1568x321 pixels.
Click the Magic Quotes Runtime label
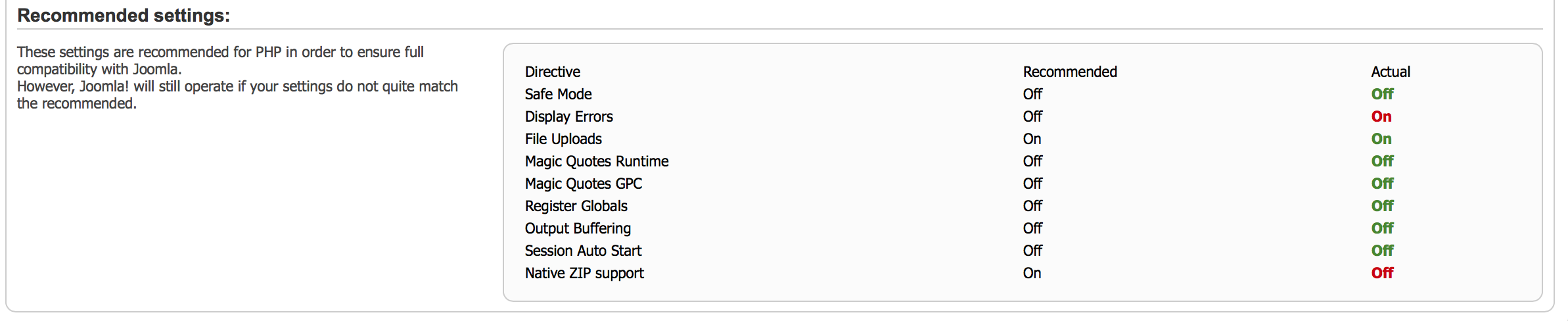pos(597,161)
